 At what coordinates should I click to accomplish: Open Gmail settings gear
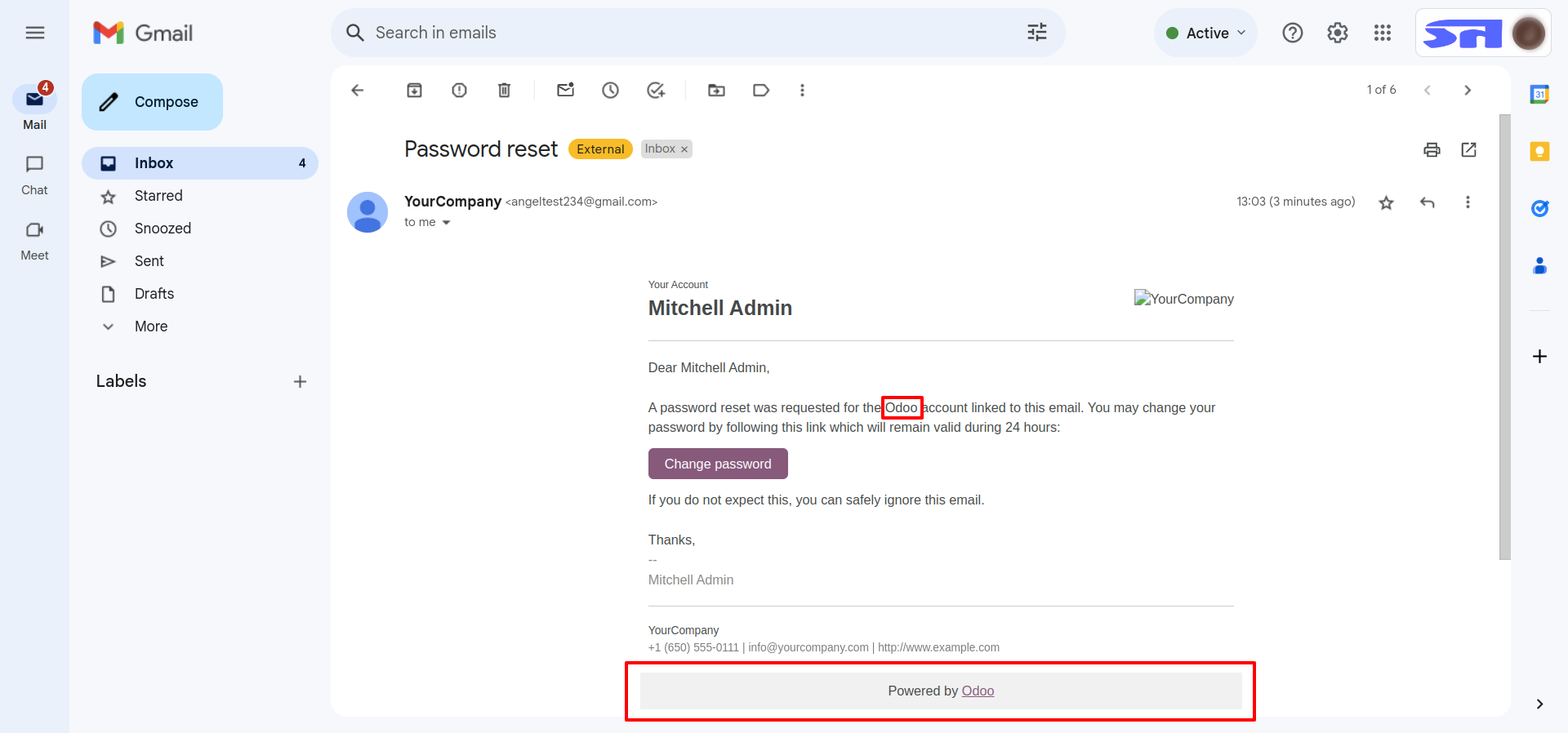point(1338,33)
